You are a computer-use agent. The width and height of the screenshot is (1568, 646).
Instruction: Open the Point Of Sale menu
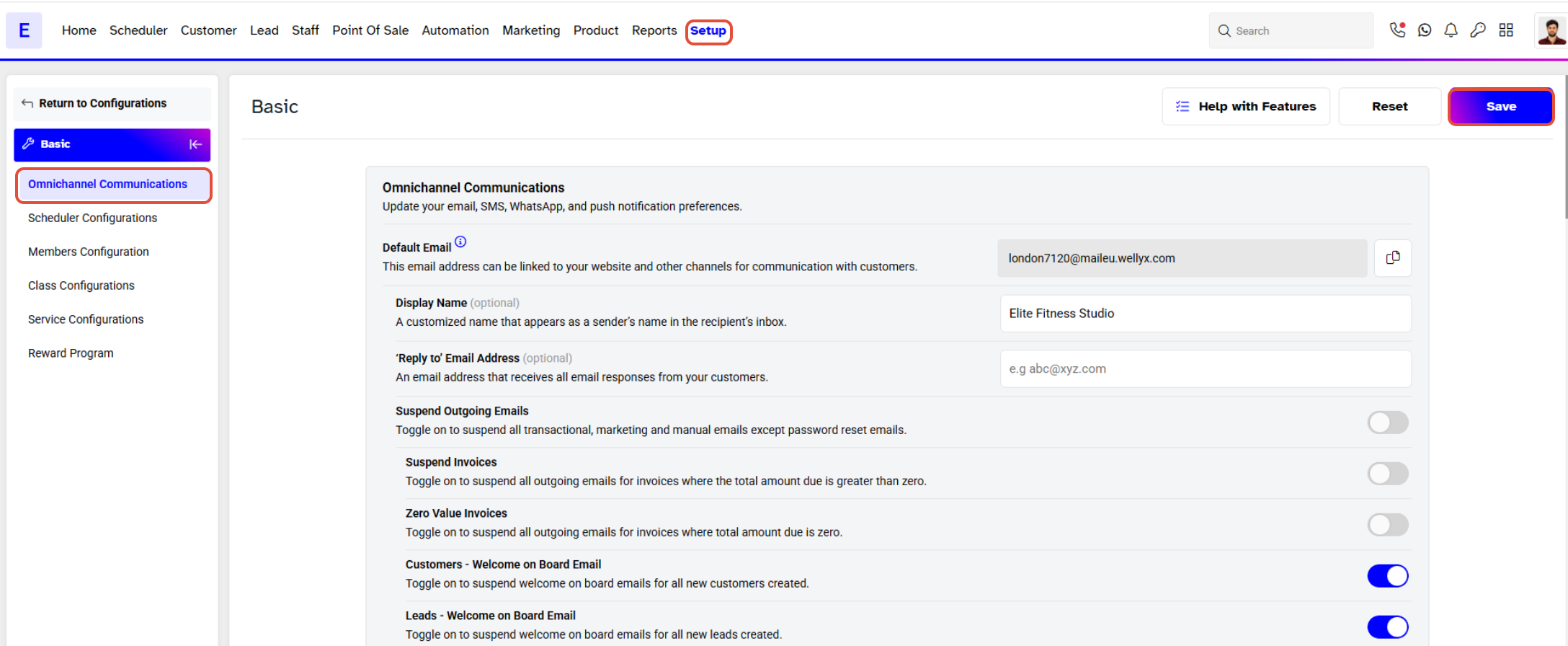coord(370,30)
